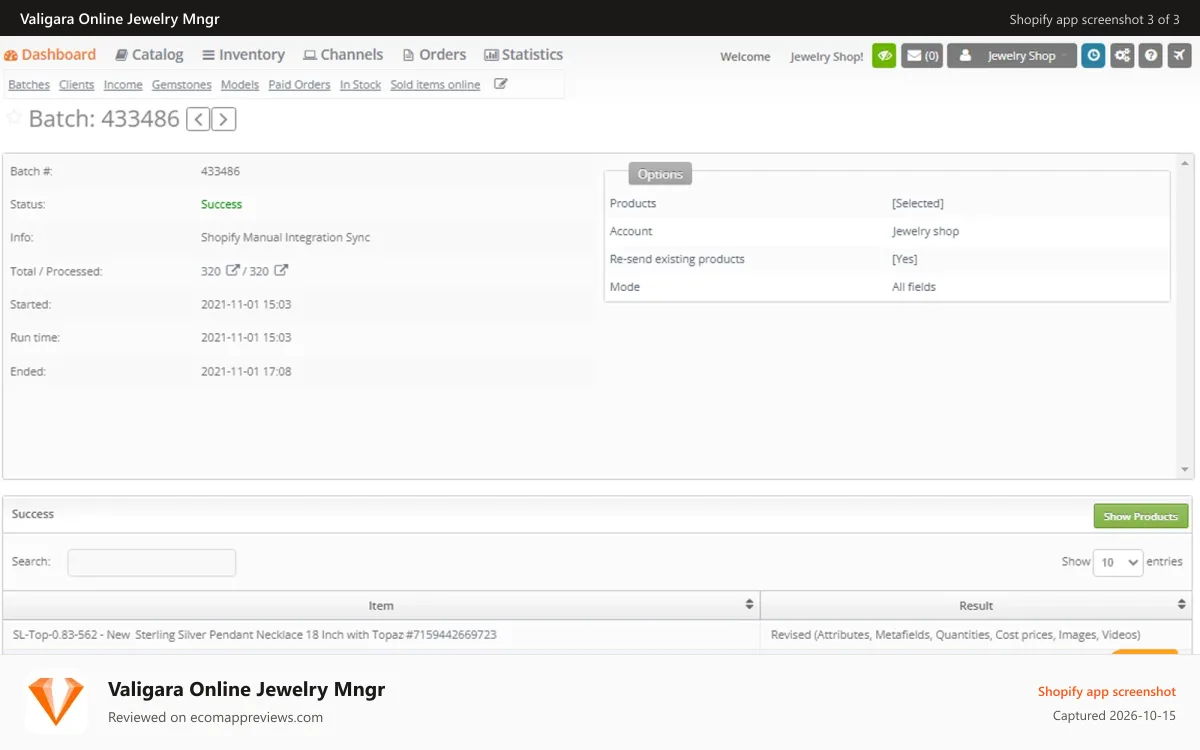Screen dimensions: 1200x750
Task: Follow the Sold items online link
Action: pos(435,85)
